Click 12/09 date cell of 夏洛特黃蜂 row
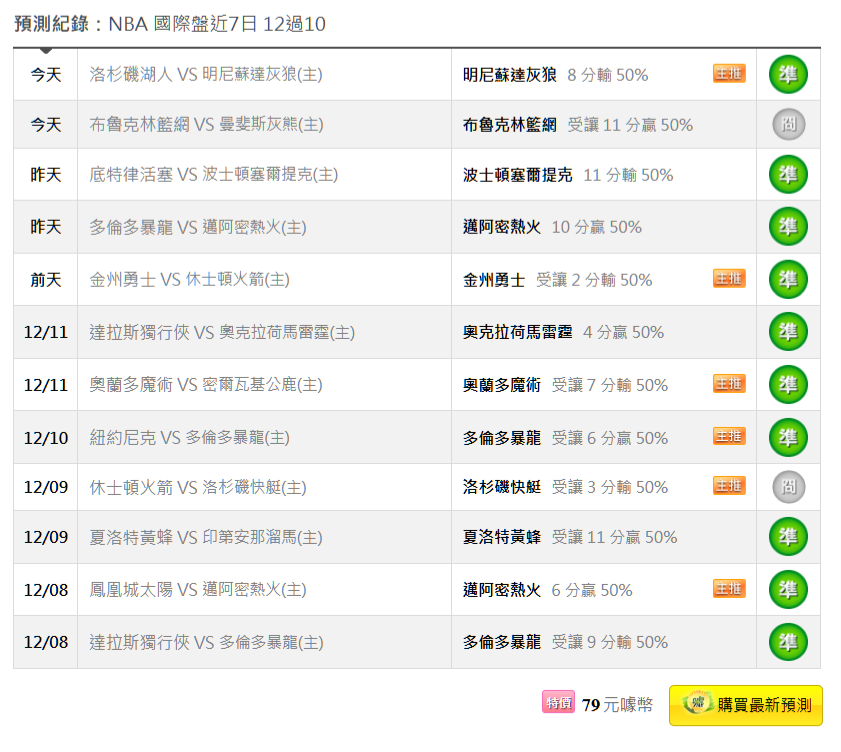The width and height of the screenshot is (841, 752). click(x=46, y=537)
